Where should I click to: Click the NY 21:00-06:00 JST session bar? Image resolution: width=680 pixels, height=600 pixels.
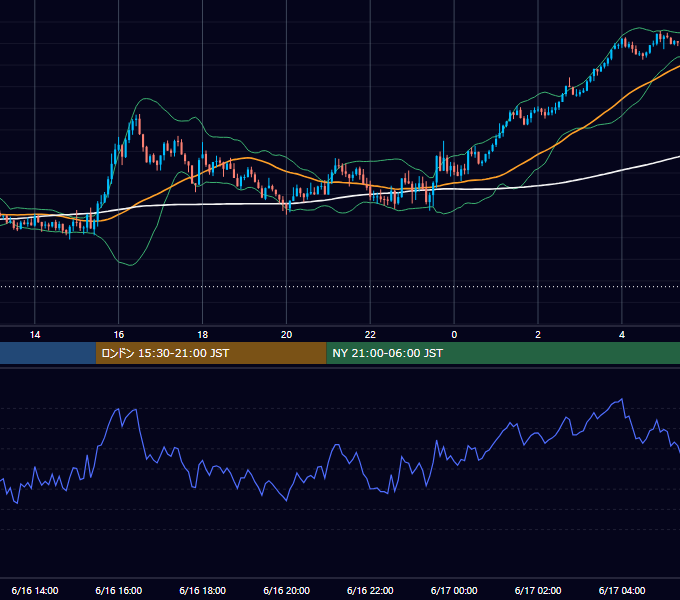pos(503,353)
